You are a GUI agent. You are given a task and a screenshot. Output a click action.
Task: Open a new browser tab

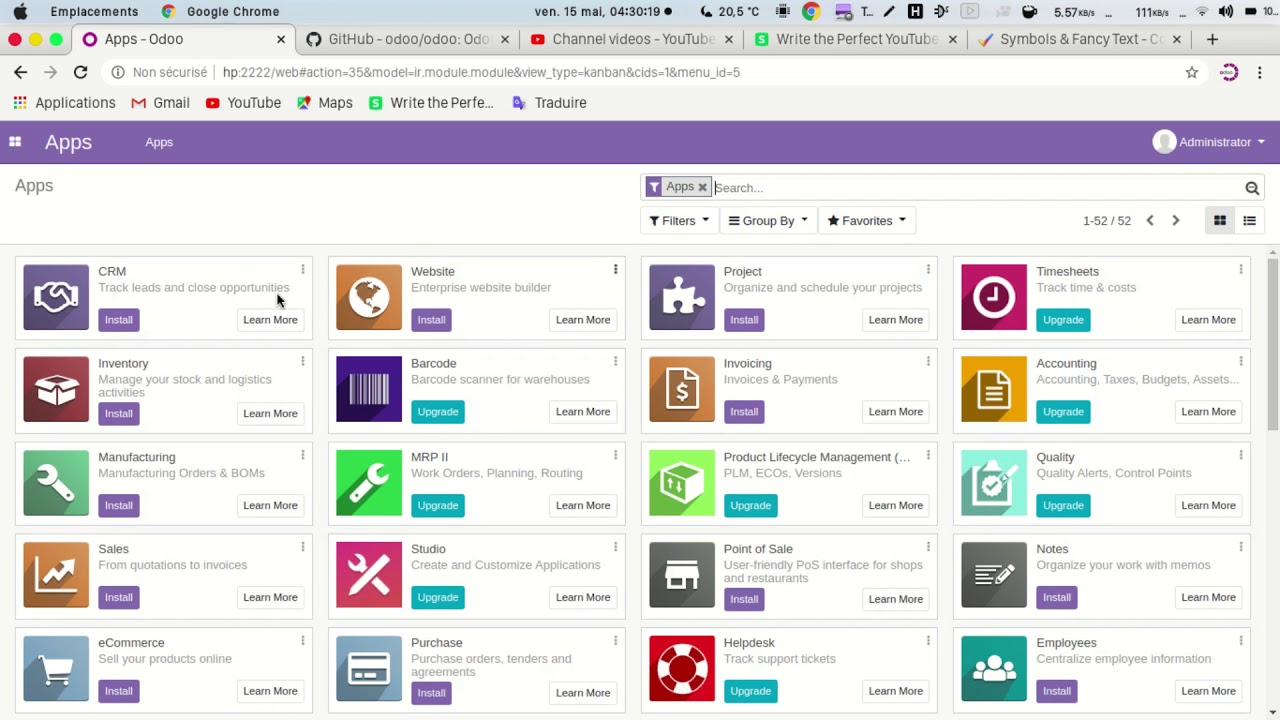click(1212, 39)
